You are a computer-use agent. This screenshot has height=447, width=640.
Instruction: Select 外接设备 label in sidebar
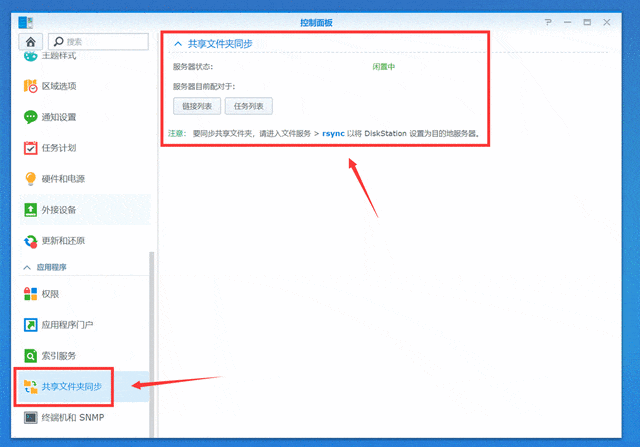(59, 210)
